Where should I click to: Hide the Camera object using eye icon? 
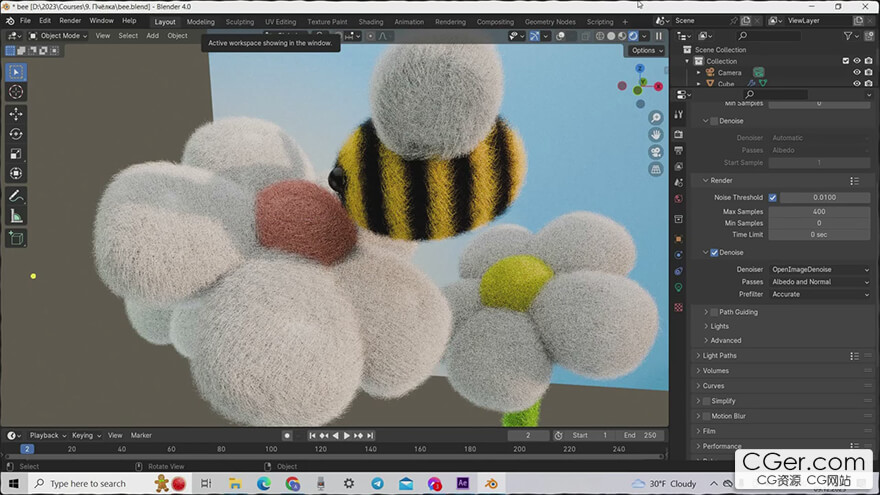[x=856, y=73]
